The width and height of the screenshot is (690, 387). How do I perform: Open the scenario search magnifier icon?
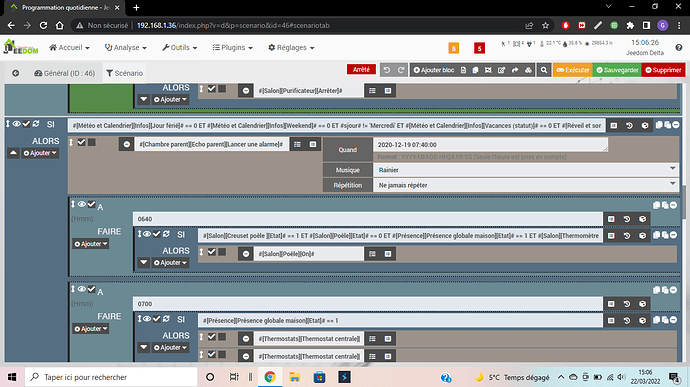[x=544, y=70]
